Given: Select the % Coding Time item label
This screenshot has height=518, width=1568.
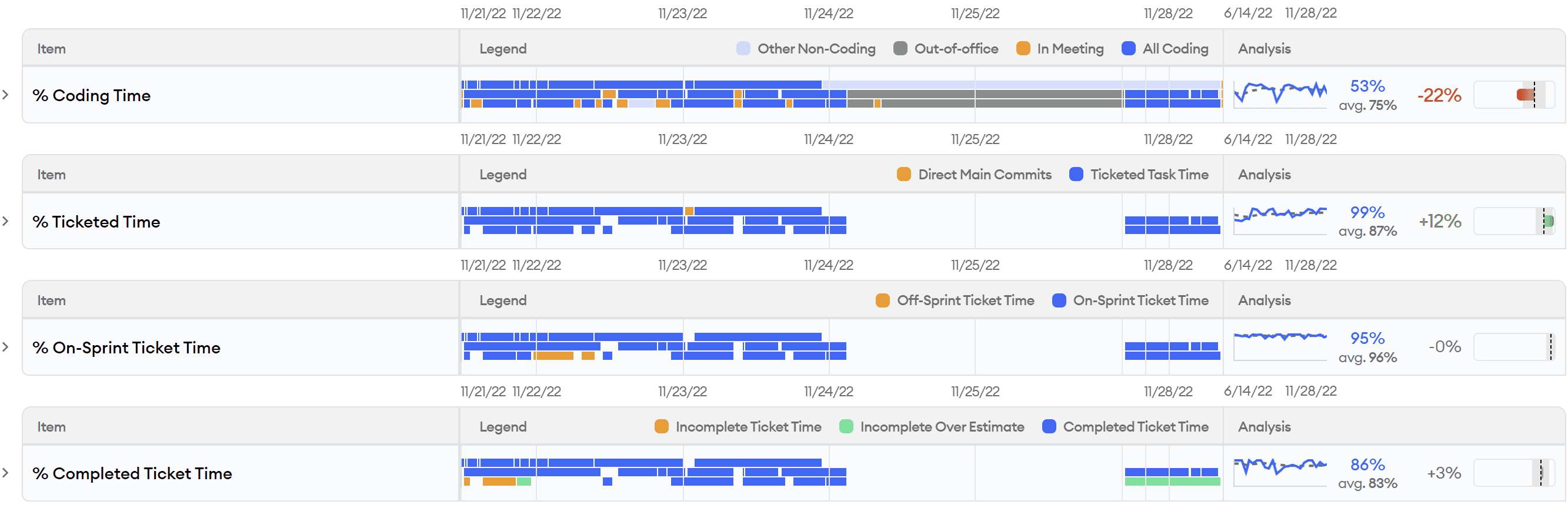Looking at the screenshot, I should pos(91,96).
